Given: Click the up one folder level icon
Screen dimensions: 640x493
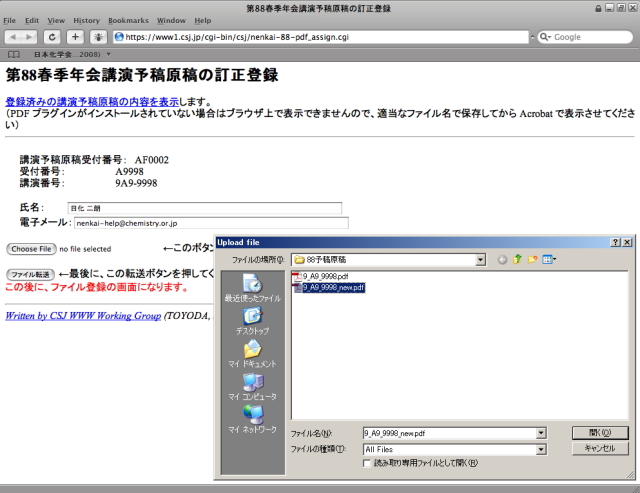Looking at the screenshot, I should click(x=518, y=259).
